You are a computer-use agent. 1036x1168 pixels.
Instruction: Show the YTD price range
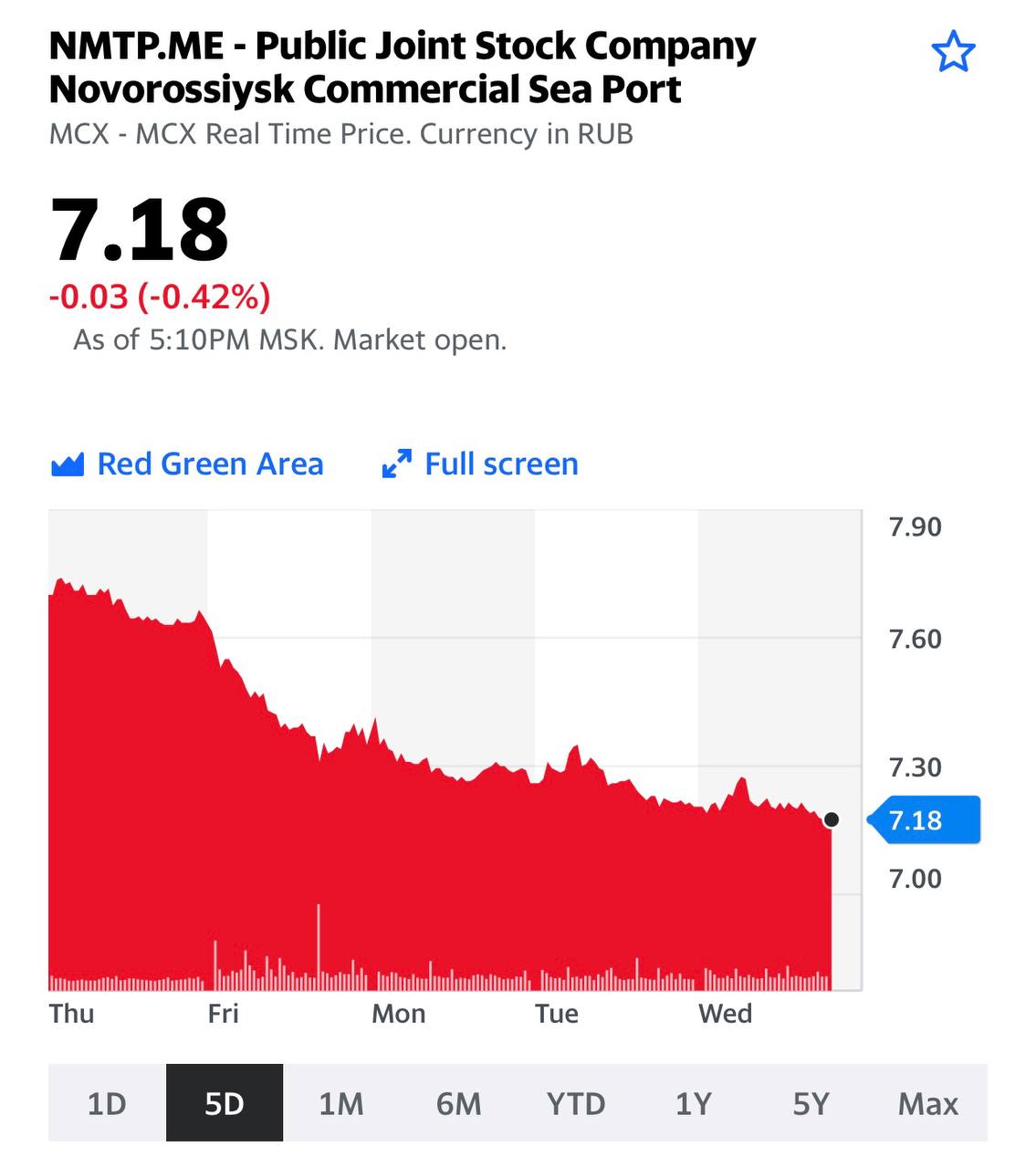pos(576,1103)
